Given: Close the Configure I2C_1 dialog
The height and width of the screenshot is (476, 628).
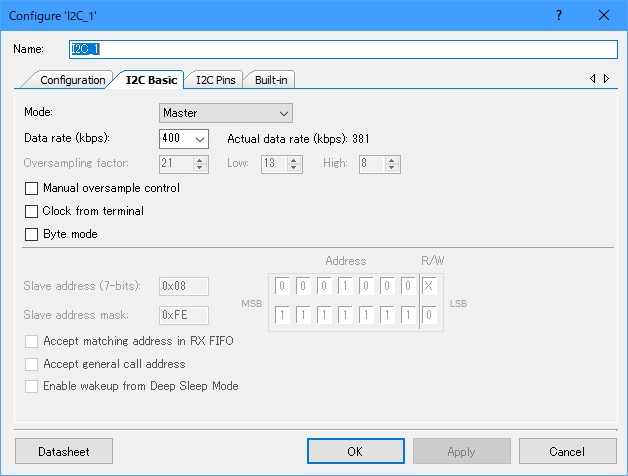Looking at the screenshot, I should point(603,15).
